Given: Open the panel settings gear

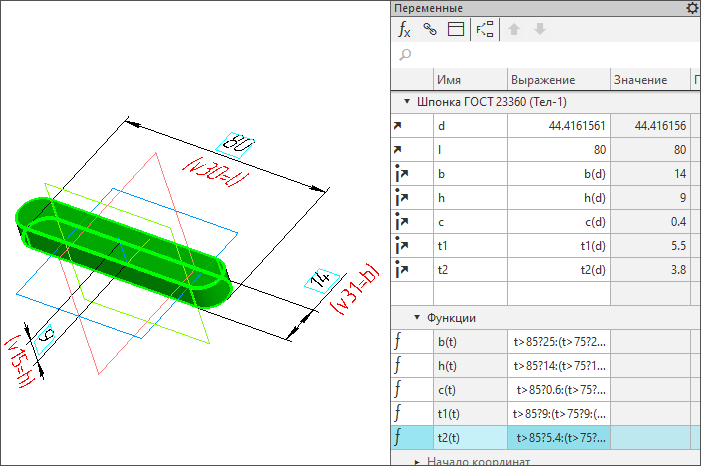Looking at the screenshot, I should click(x=692, y=8).
